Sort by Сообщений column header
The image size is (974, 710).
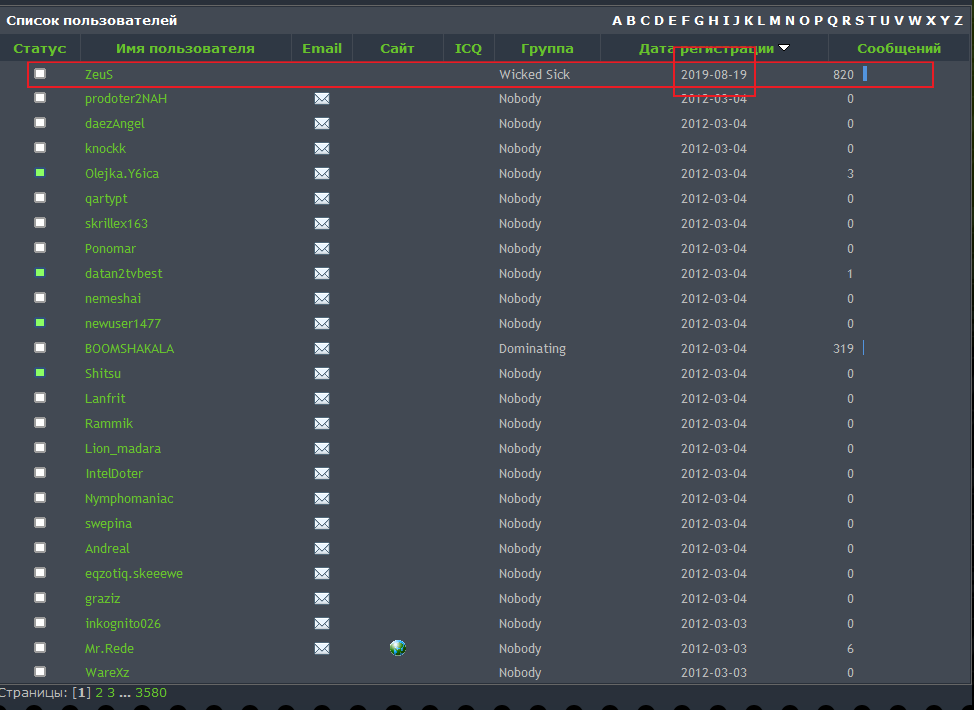click(x=899, y=48)
